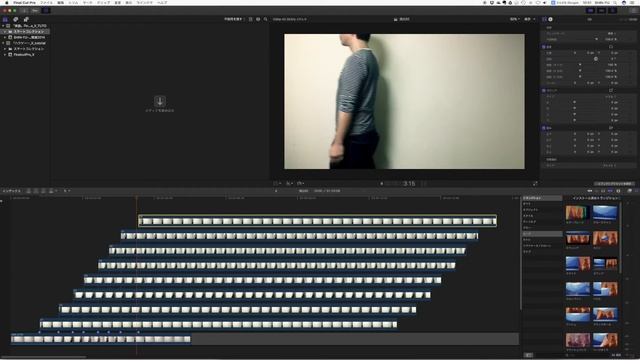Screen dimensions: 640x360
Task: Toggle the Effects browser icon
Action: point(629,191)
